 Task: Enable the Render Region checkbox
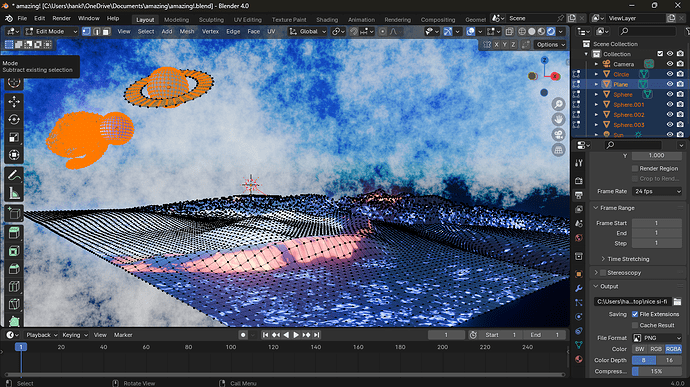(635, 168)
